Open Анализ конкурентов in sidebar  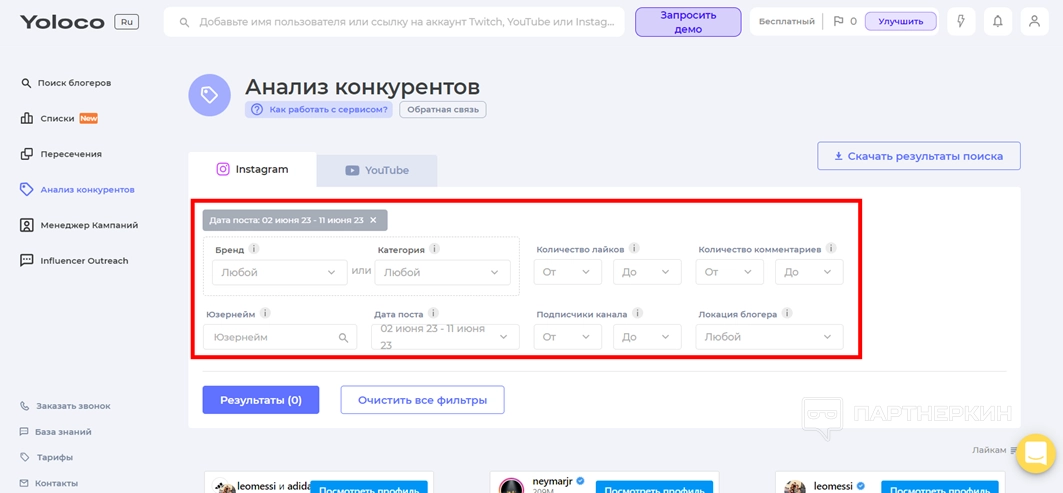point(77,189)
